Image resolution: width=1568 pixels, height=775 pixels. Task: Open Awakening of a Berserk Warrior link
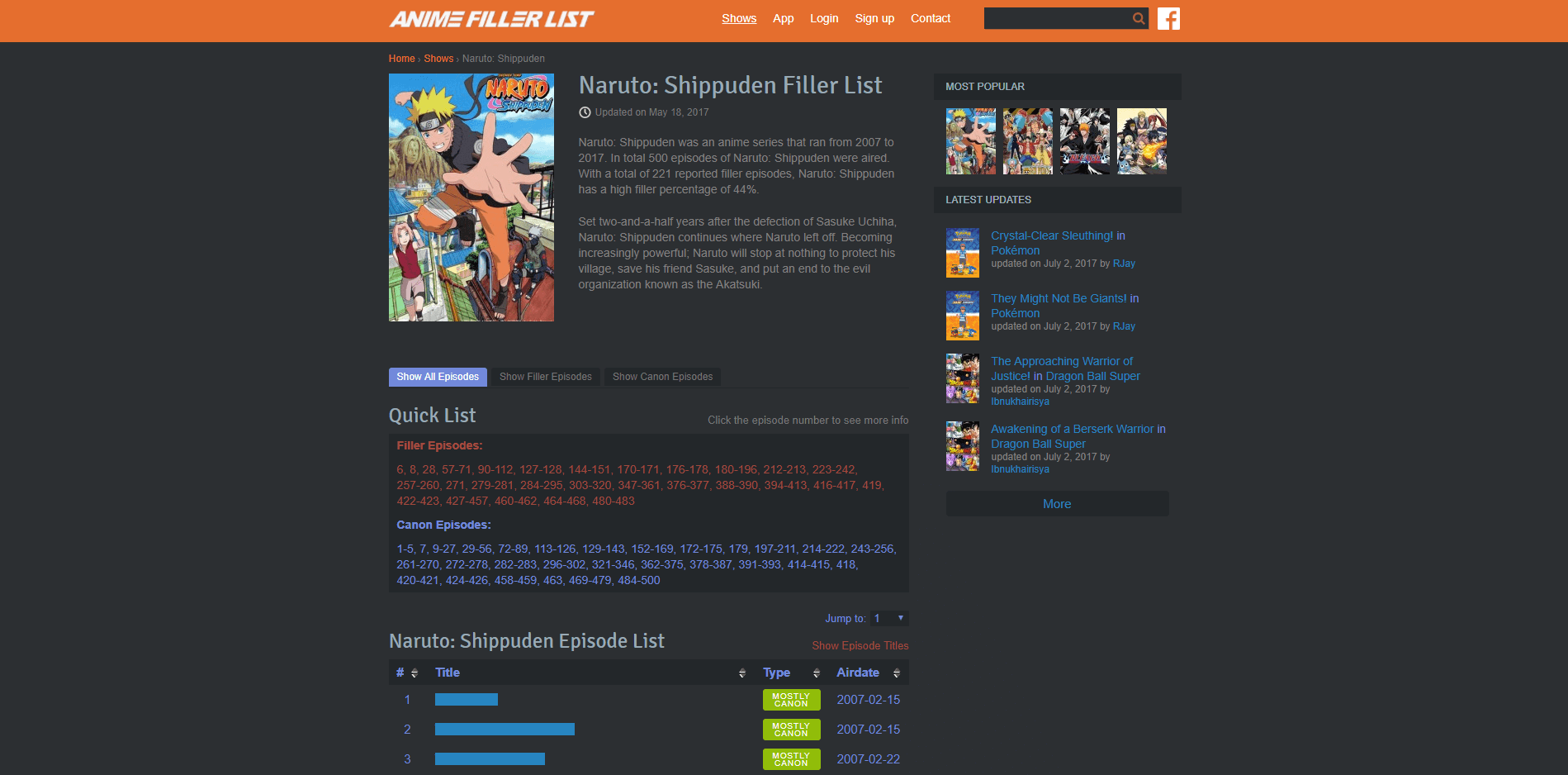[1072, 429]
